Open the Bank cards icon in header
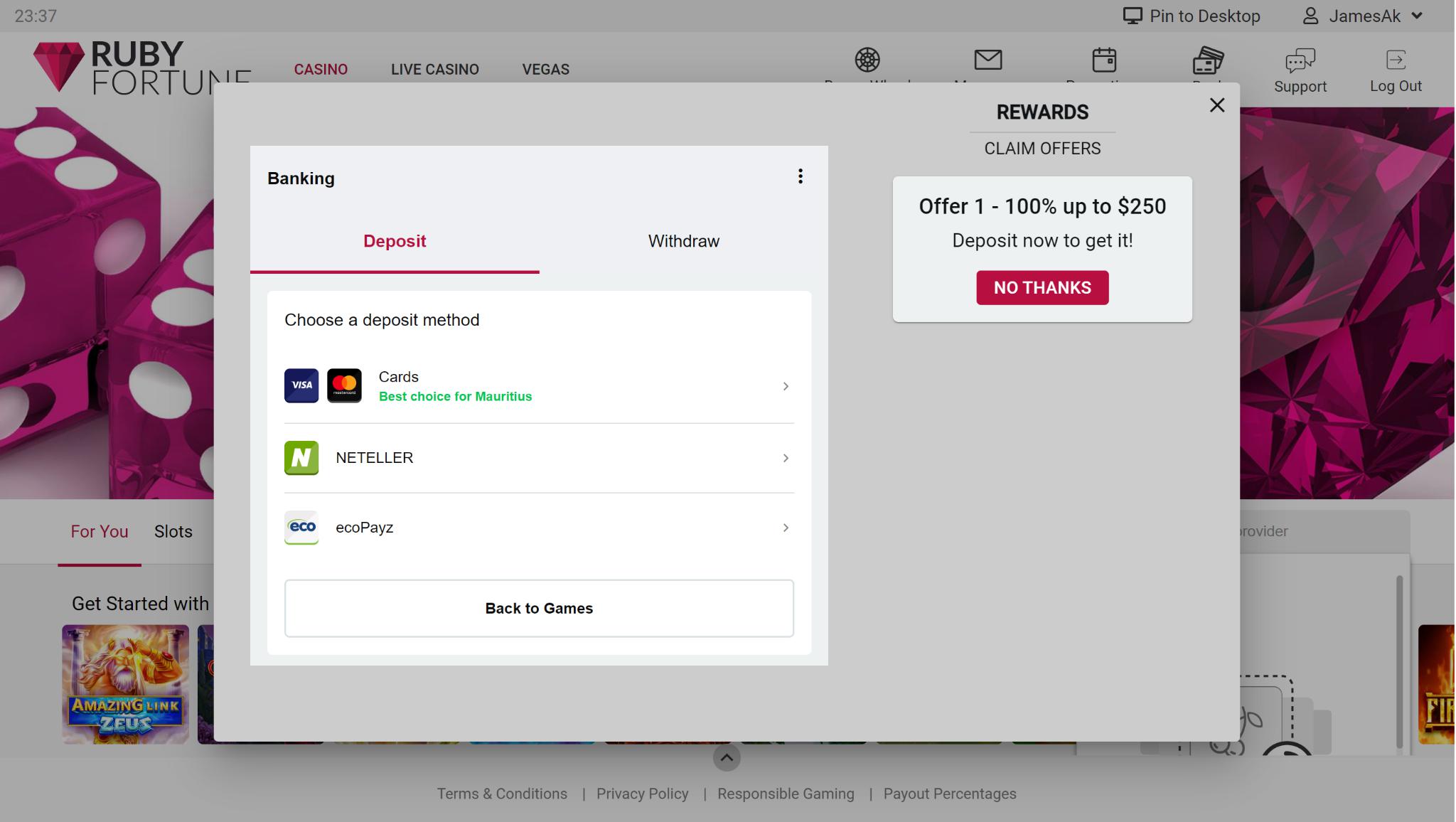Viewport: 1456px width, 822px height. pyautogui.click(x=1208, y=60)
